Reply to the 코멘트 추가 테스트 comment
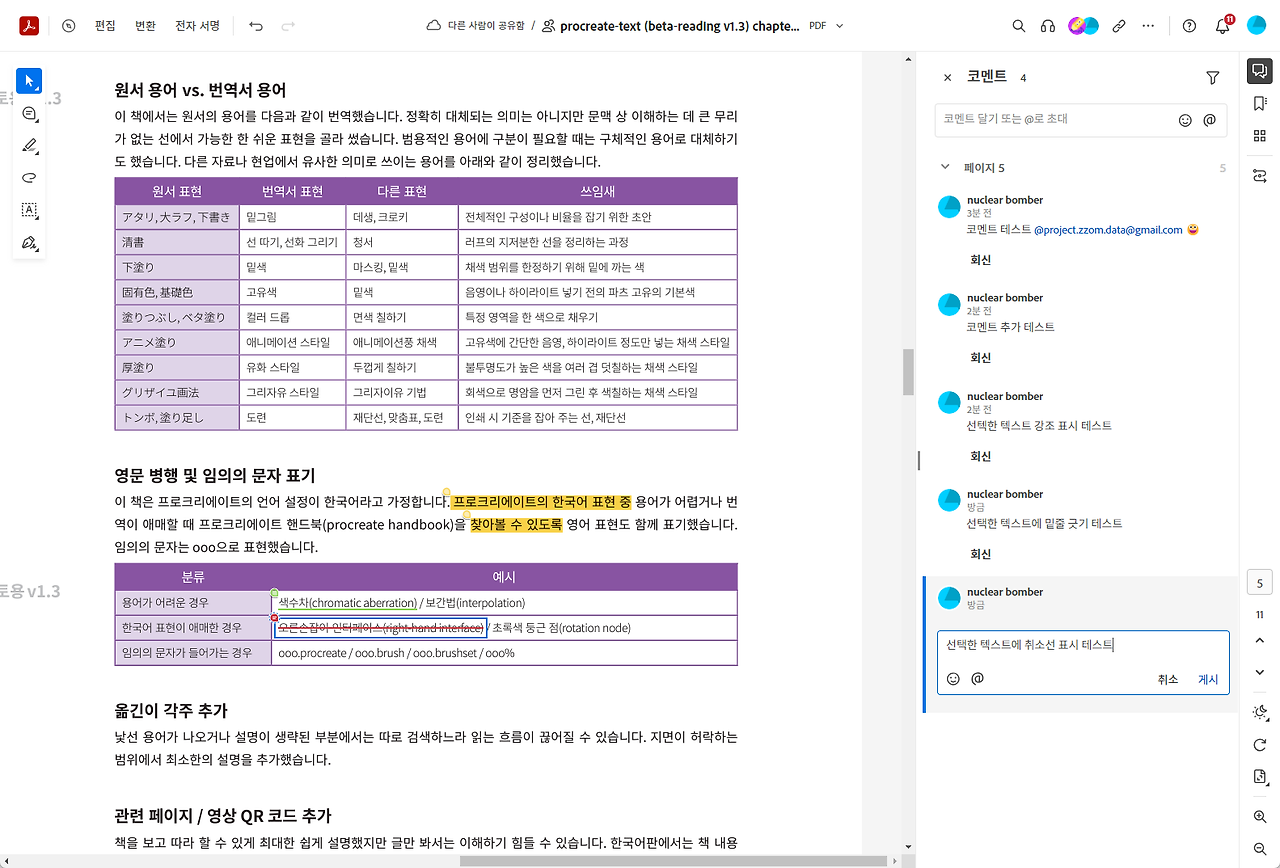 [x=981, y=358]
